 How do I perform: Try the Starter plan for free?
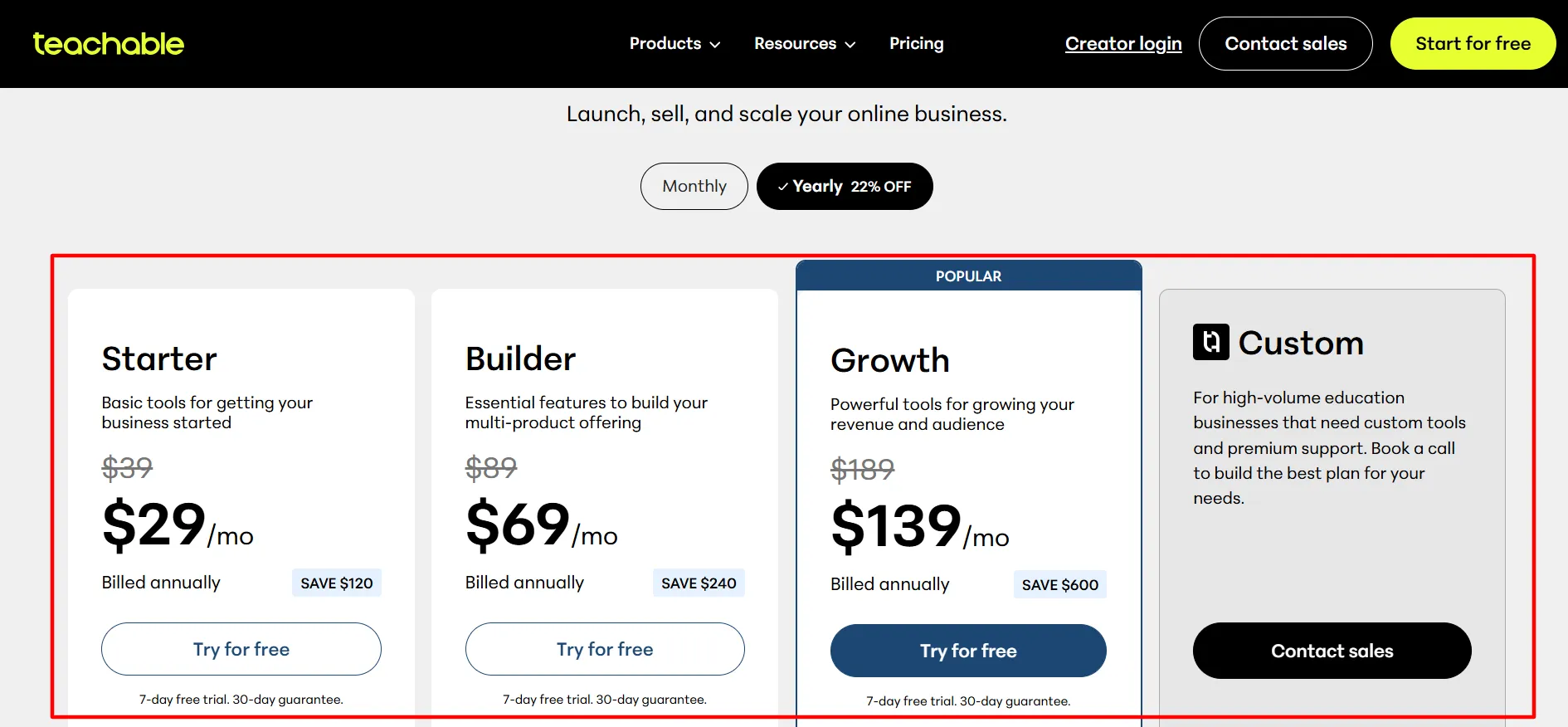[x=241, y=649]
